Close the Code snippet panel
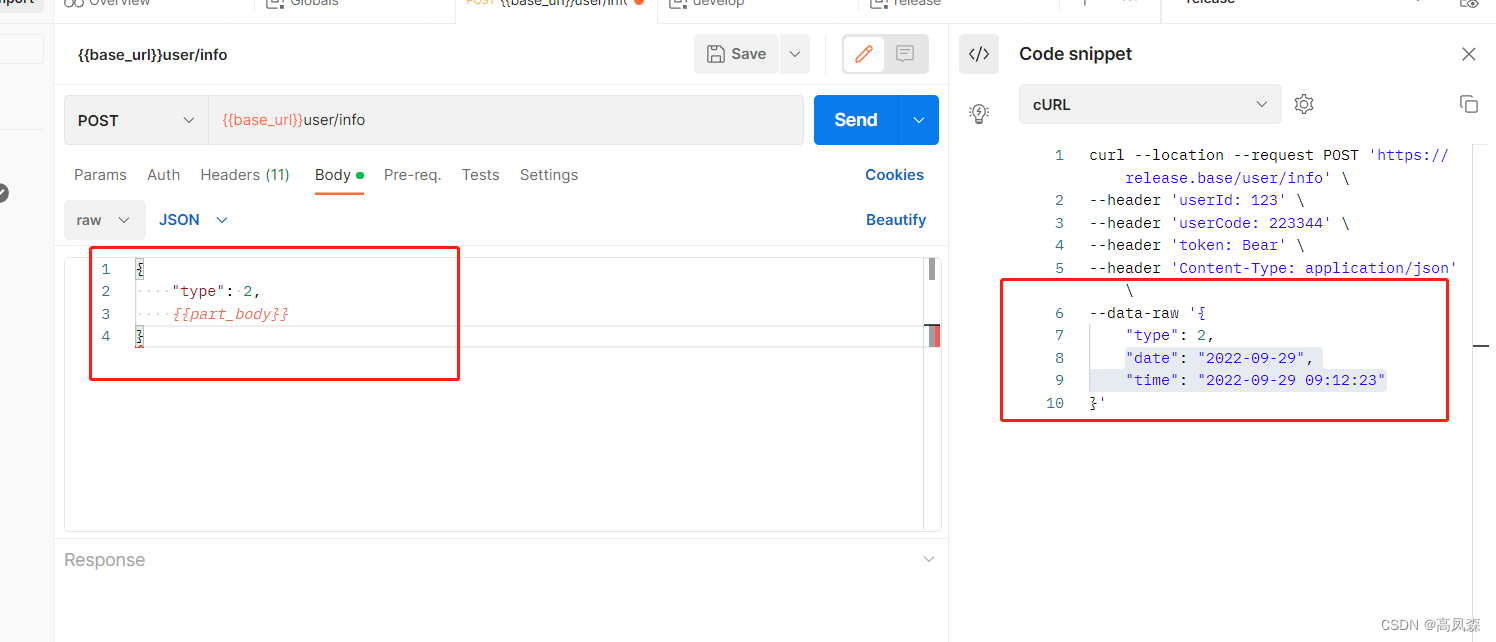Viewport: 1496px width, 642px height. (1468, 54)
